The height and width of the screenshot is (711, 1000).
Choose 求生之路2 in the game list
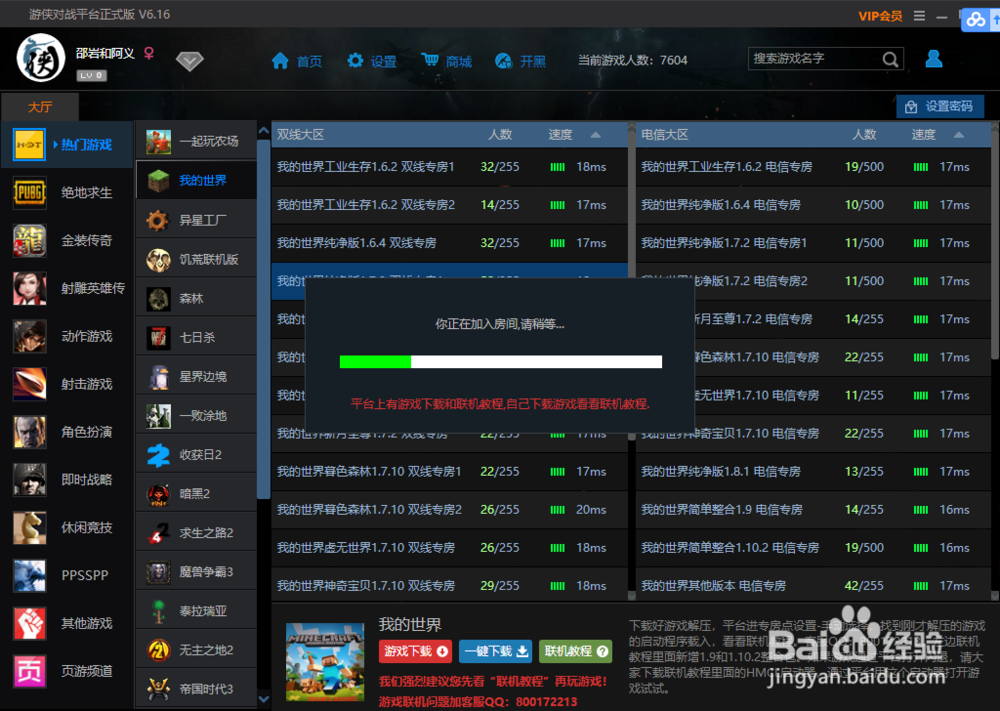(x=196, y=532)
